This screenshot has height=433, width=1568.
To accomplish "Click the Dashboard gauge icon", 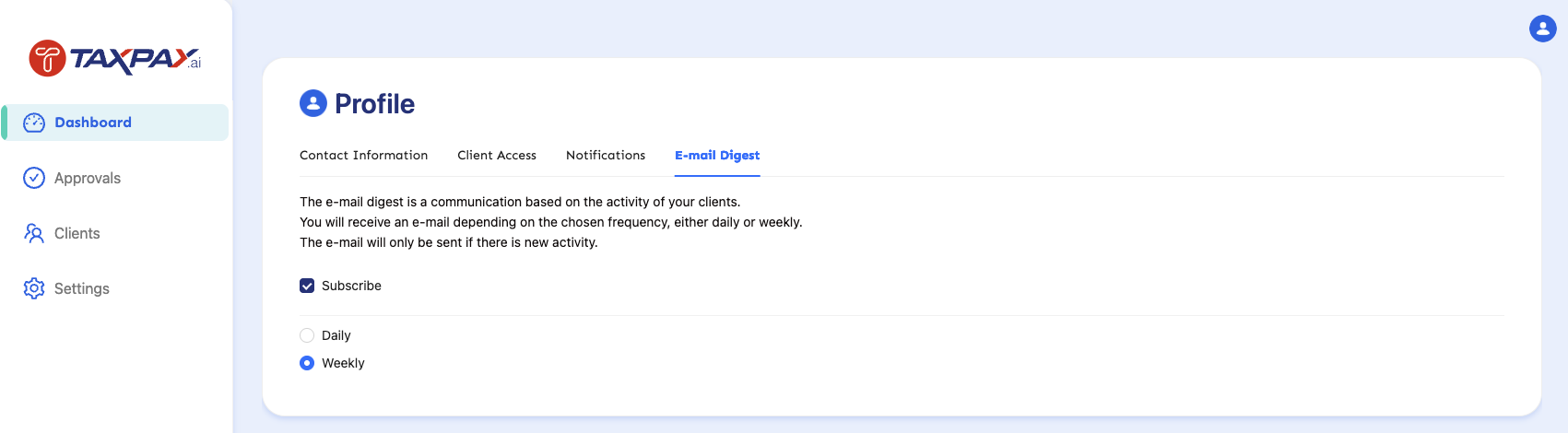I will coord(34,123).
